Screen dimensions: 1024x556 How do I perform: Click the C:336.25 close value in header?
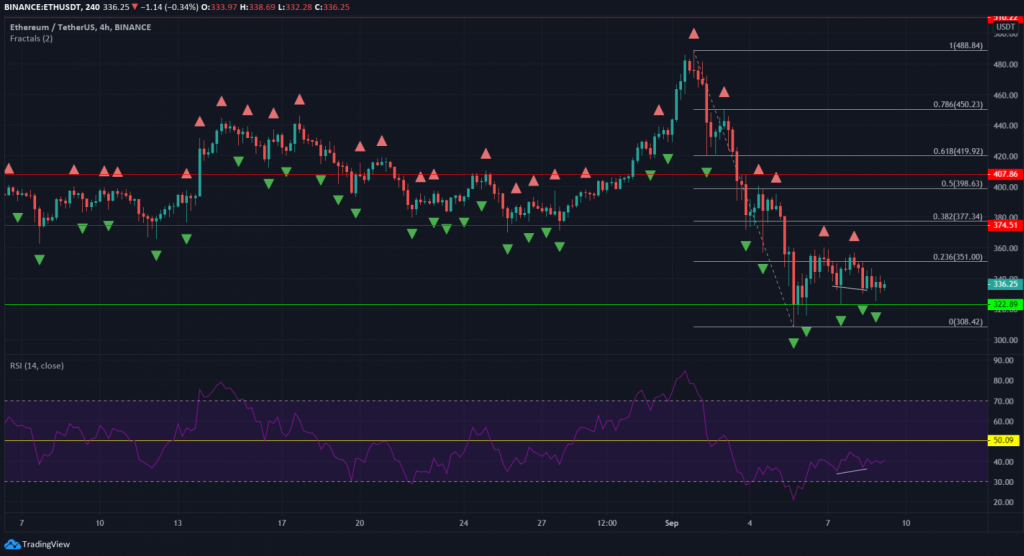pos(332,7)
